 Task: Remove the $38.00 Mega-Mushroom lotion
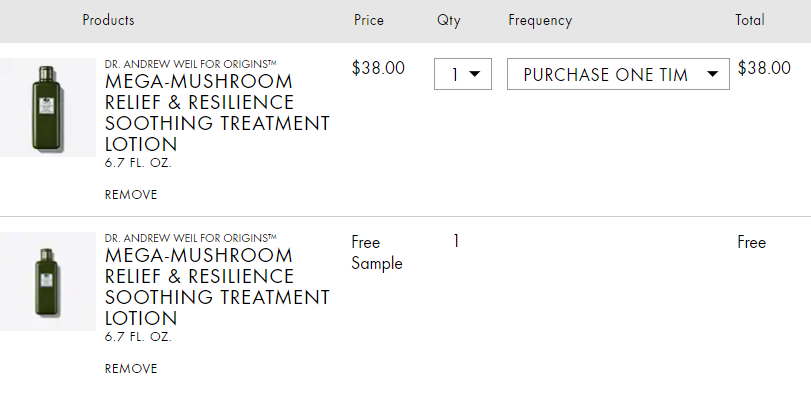[131, 195]
